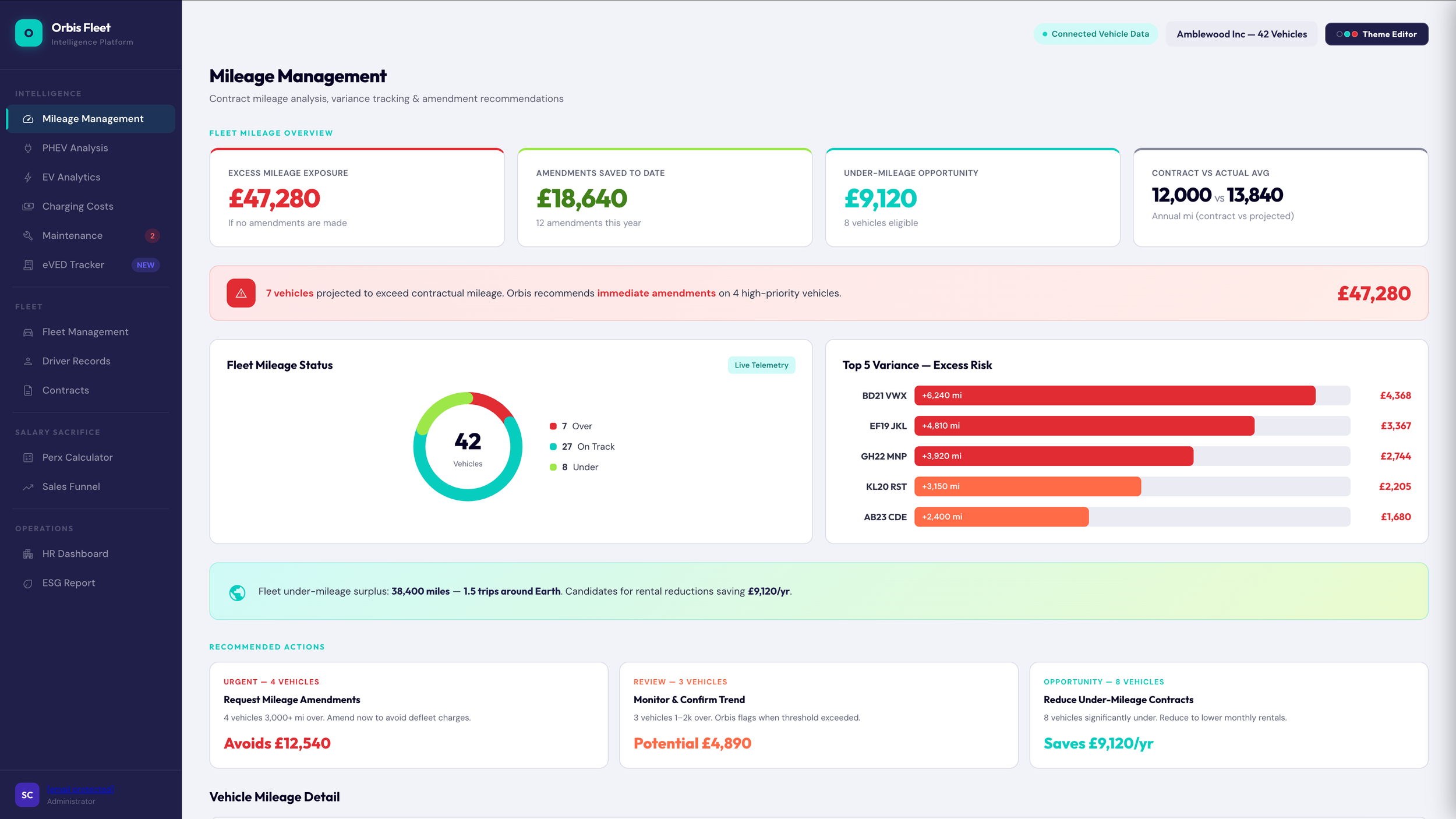1456x819 pixels.
Task: Click the SC user avatar
Action: 27,795
